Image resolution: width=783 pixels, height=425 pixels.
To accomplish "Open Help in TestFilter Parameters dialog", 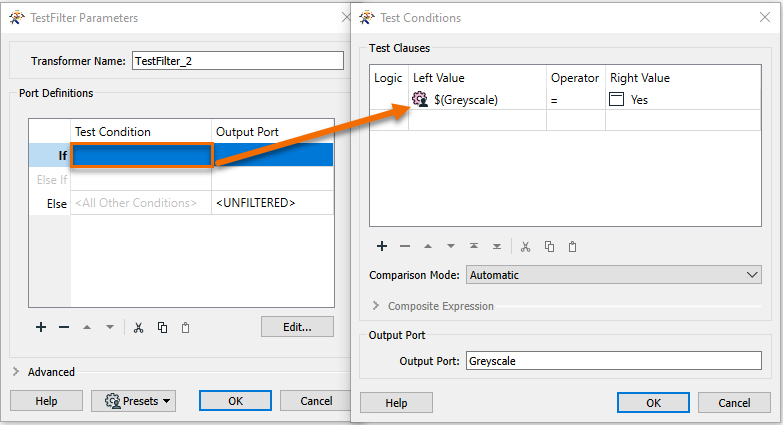I will coord(46,401).
